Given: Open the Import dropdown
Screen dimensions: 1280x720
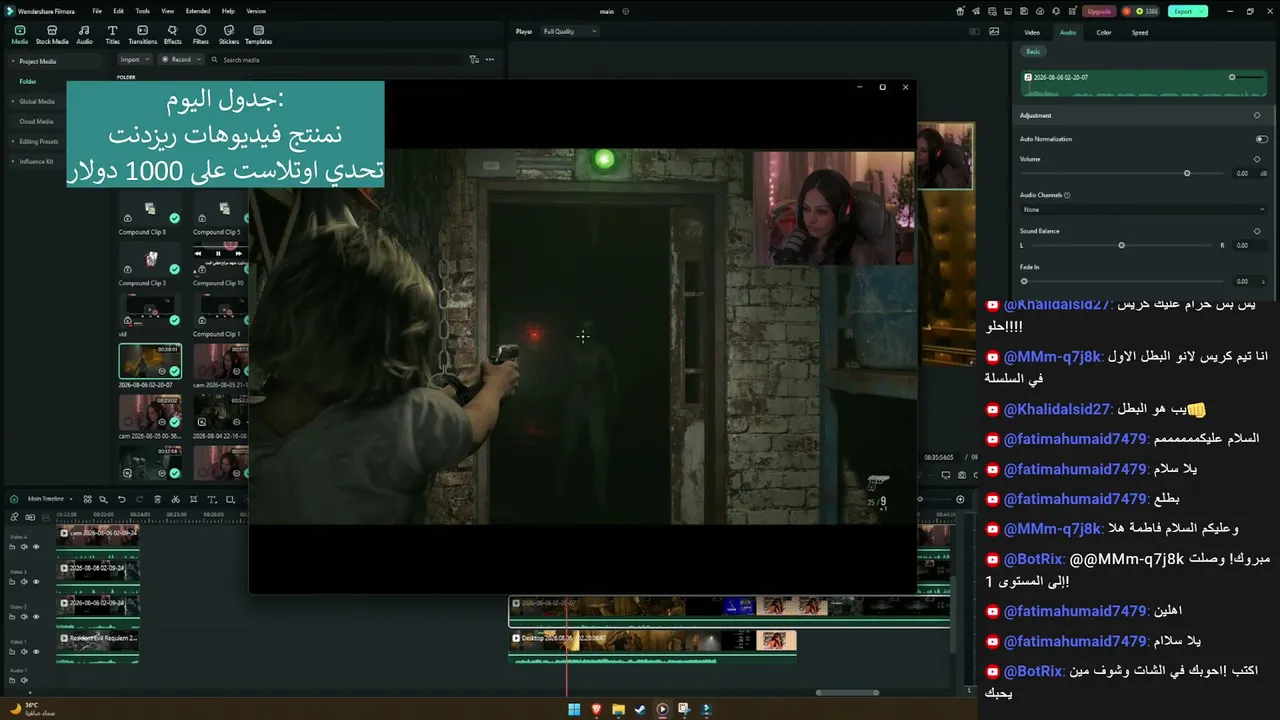Looking at the screenshot, I should [x=134, y=60].
